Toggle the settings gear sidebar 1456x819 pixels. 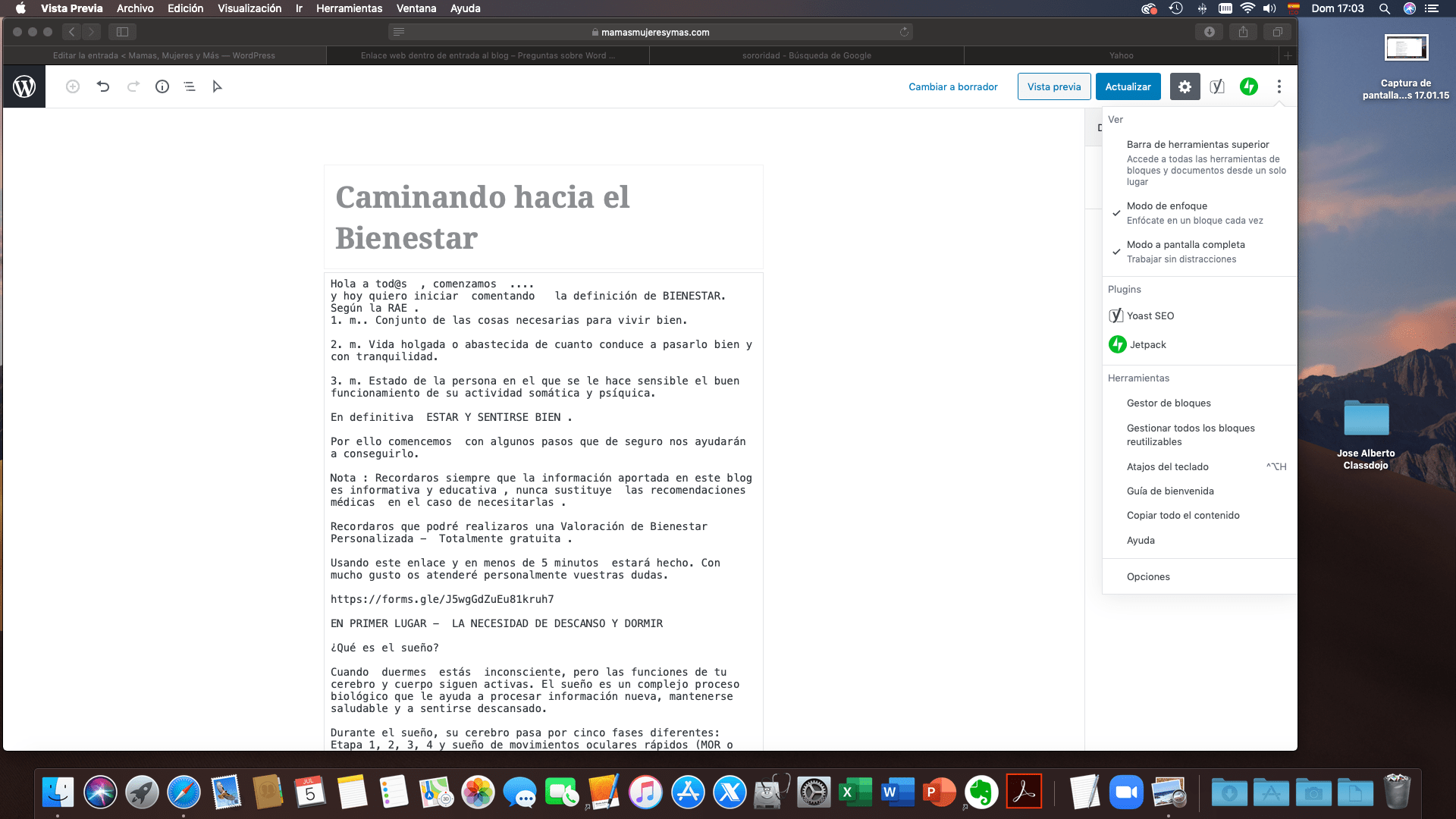(x=1185, y=86)
